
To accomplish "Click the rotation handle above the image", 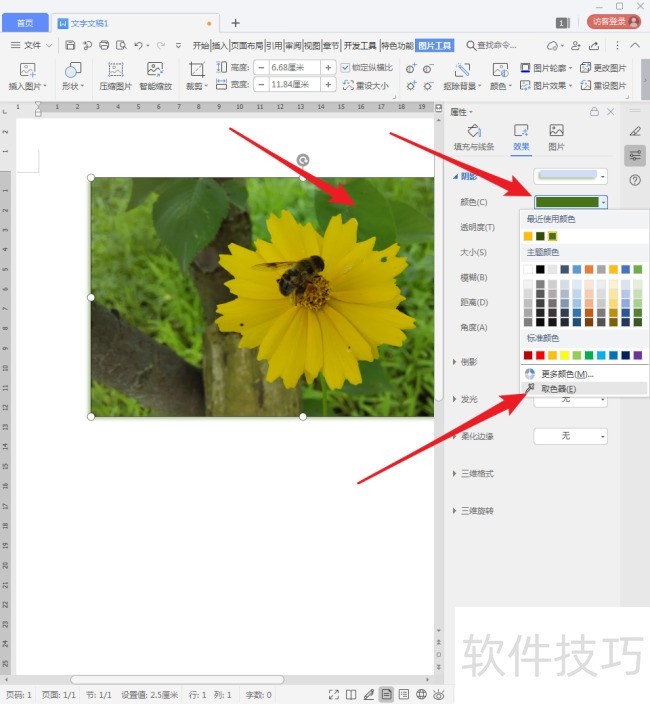I will click(303, 160).
